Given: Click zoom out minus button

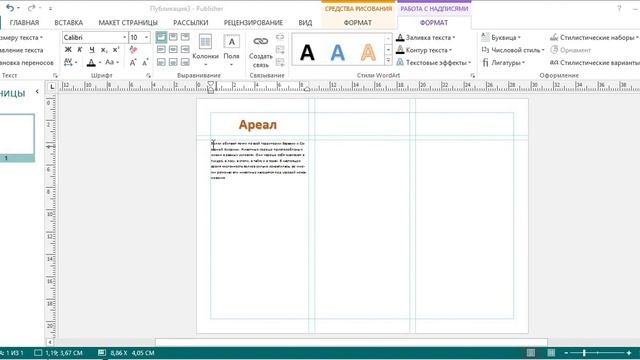Looking at the screenshot, I should (x=566, y=353).
